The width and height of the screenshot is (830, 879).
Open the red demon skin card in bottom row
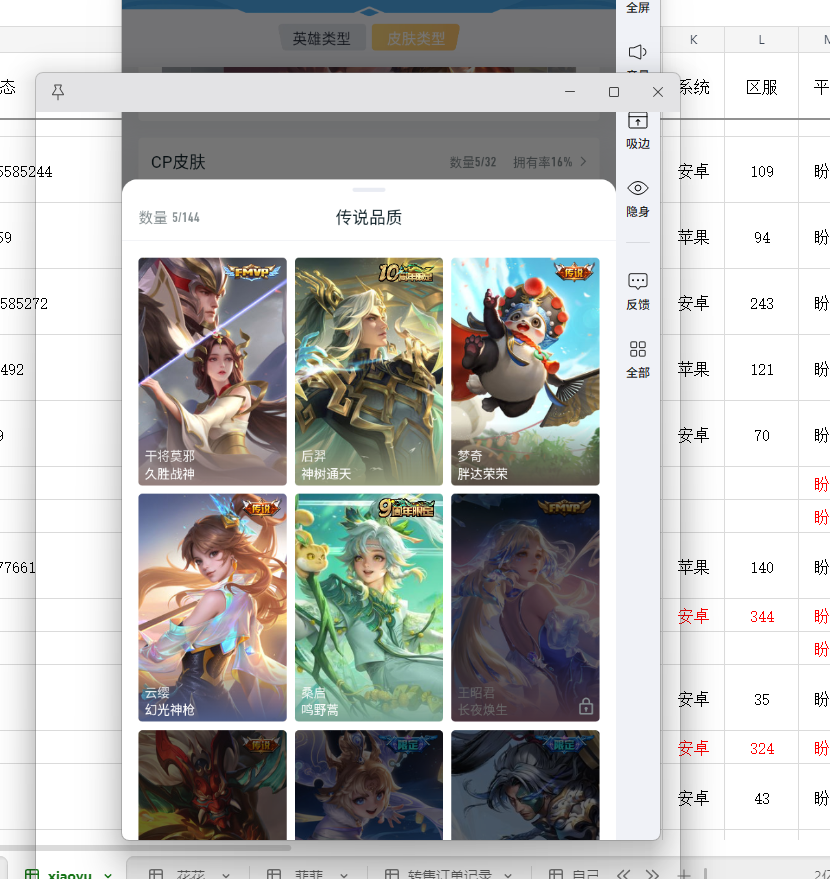(212, 785)
